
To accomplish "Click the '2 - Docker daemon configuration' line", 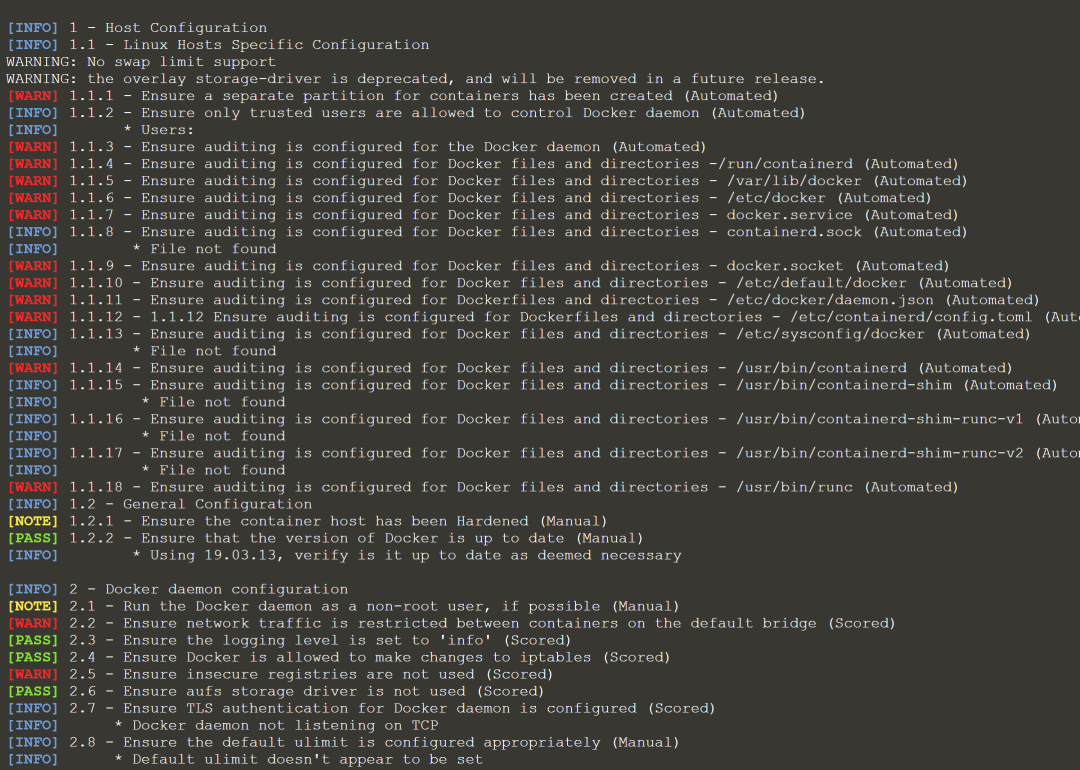I will pos(209,590).
